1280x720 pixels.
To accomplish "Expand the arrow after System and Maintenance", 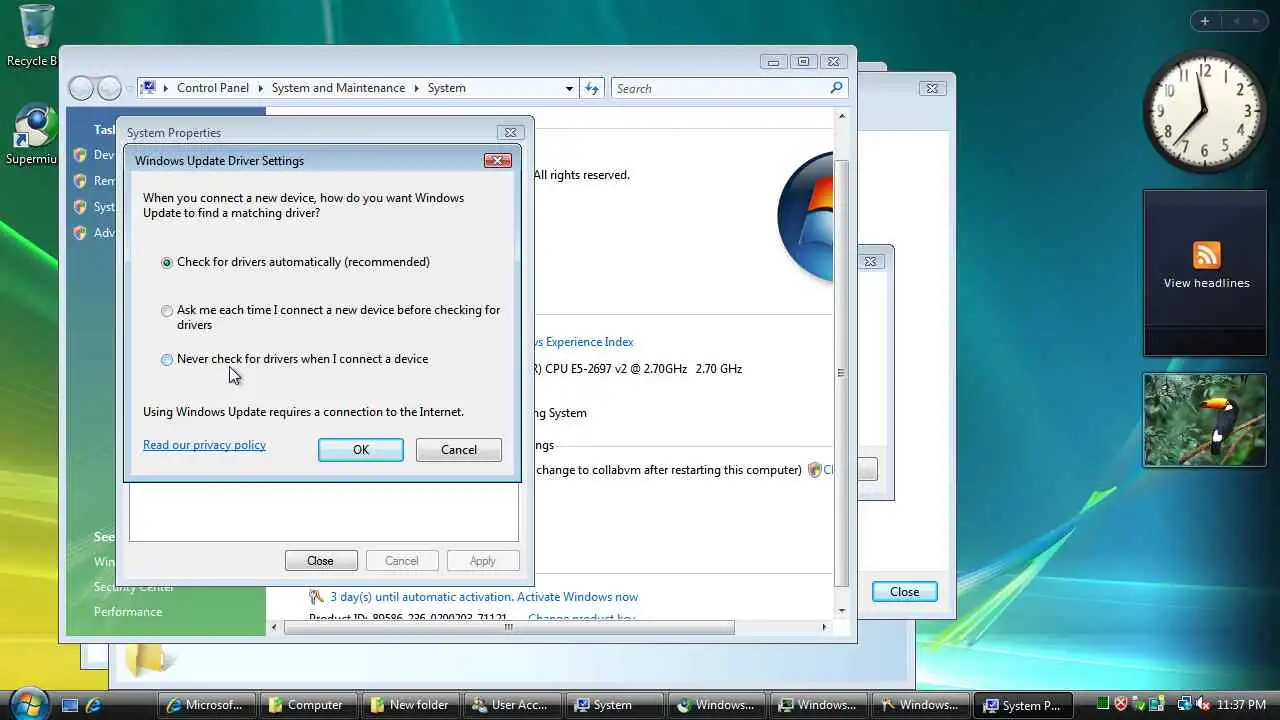I will (x=416, y=88).
